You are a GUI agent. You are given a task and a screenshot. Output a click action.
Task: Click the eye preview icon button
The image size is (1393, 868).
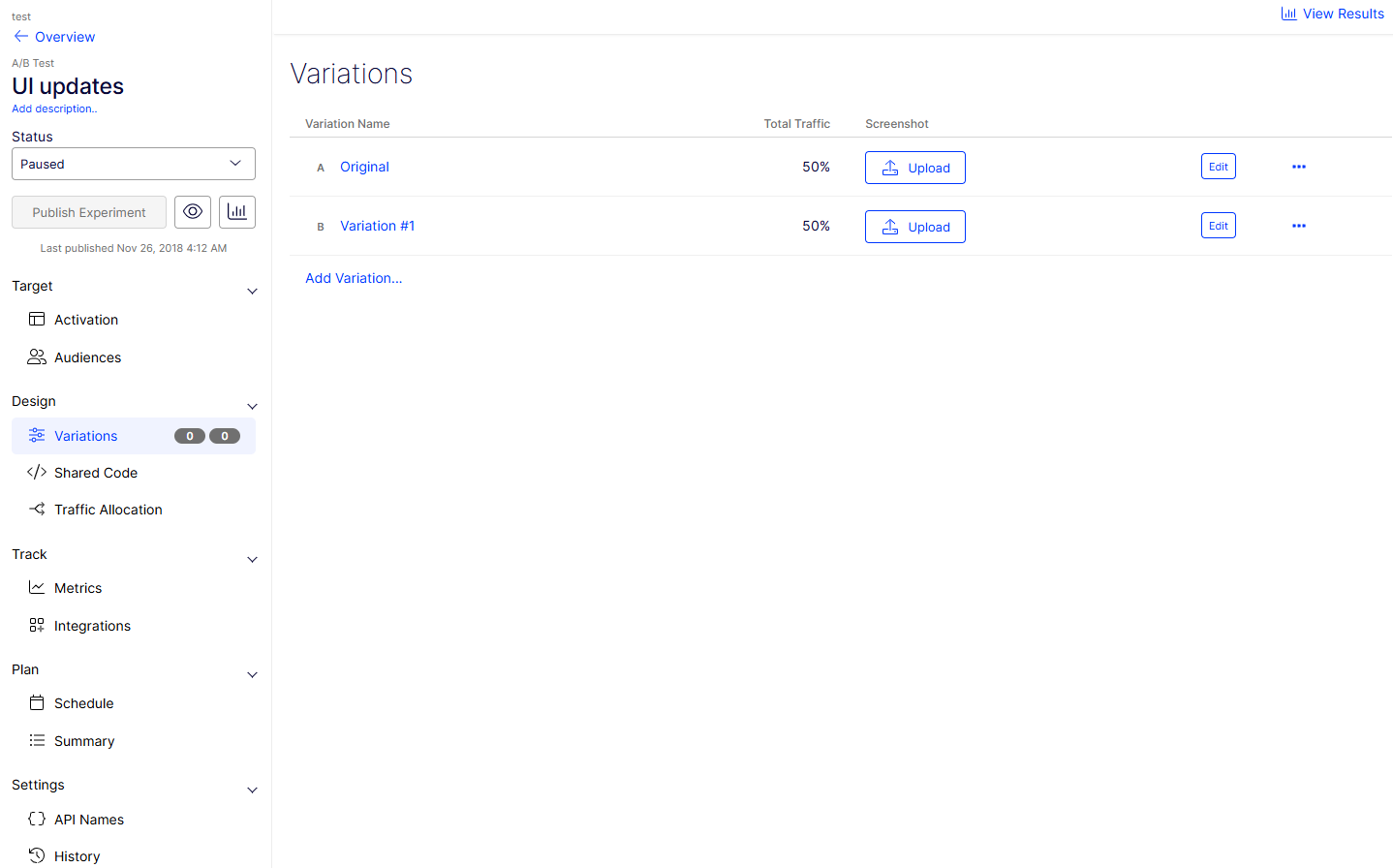193,212
